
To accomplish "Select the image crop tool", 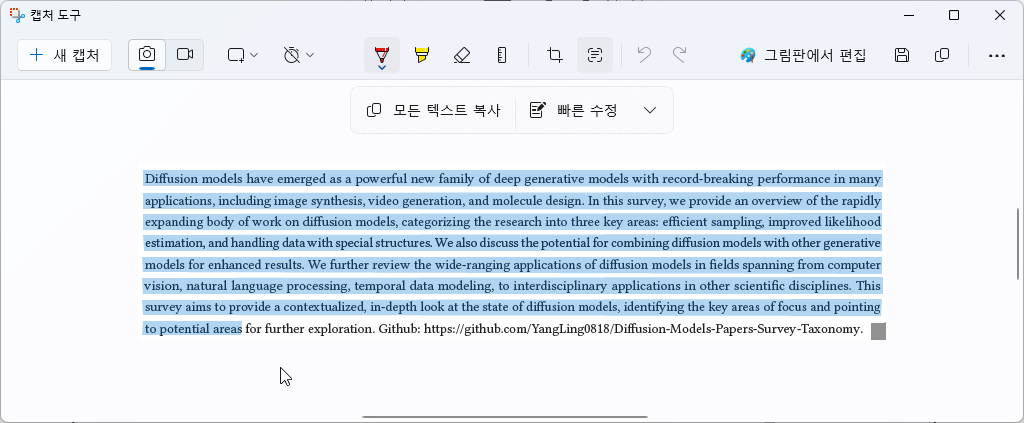I will pyautogui.click(x=555, y=55).
